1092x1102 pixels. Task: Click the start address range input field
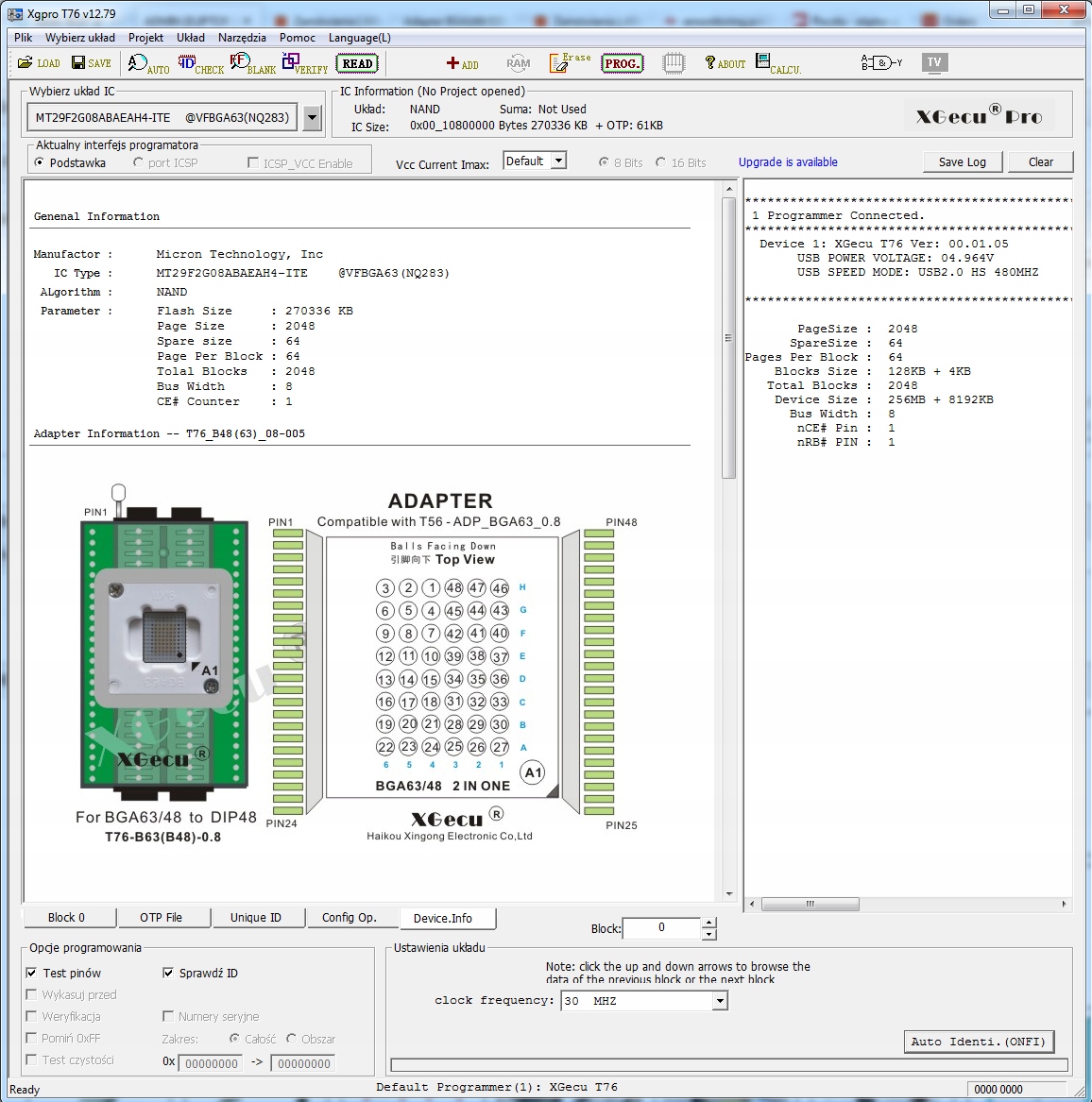211,1063
